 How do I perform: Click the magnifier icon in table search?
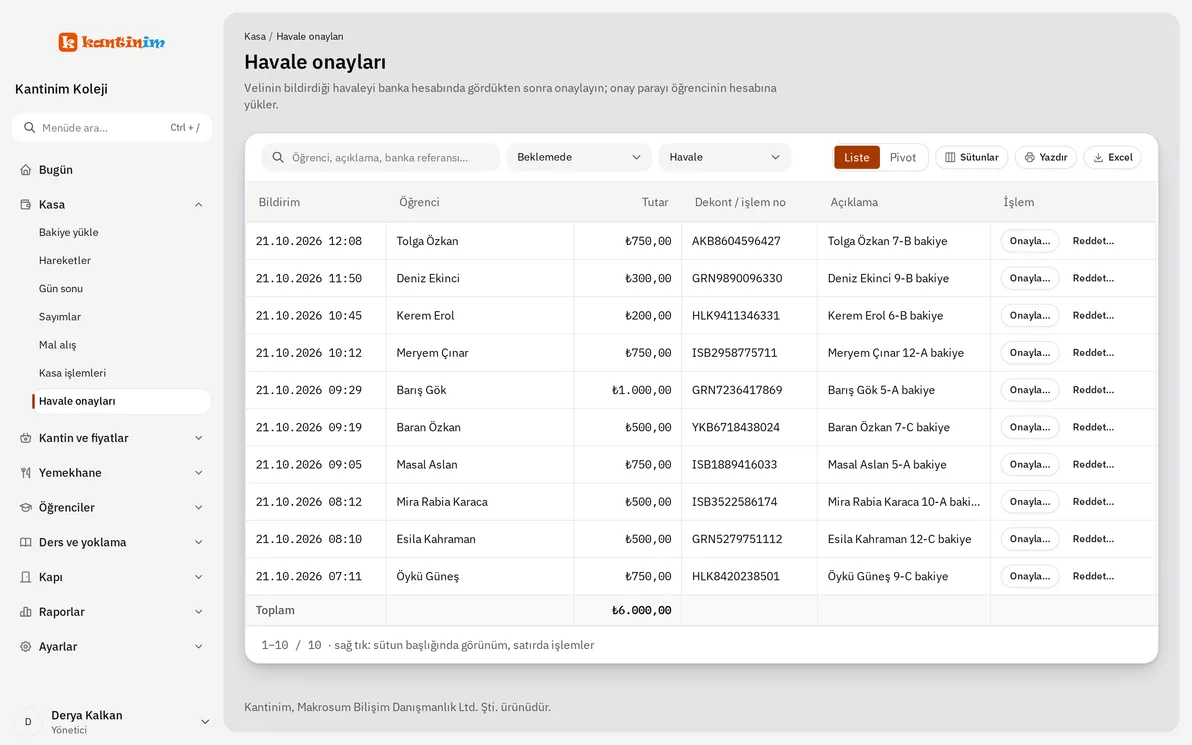(278, 157)
